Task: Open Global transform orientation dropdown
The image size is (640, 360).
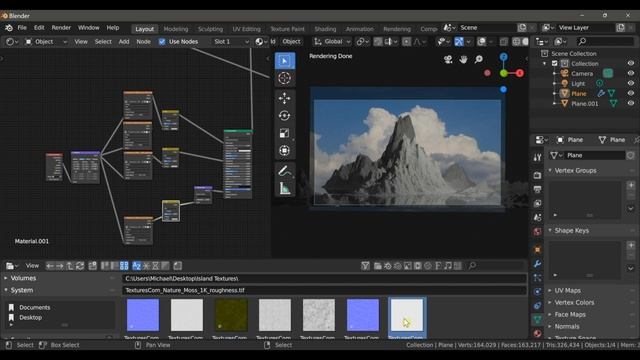Action: pyautogui.click(x=332, y=42)
